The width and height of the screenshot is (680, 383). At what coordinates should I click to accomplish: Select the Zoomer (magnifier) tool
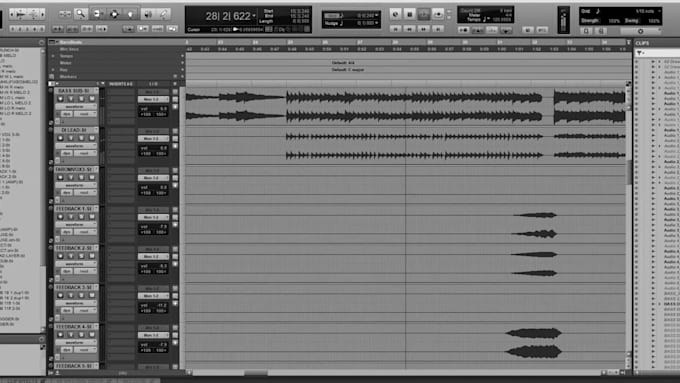81,14
